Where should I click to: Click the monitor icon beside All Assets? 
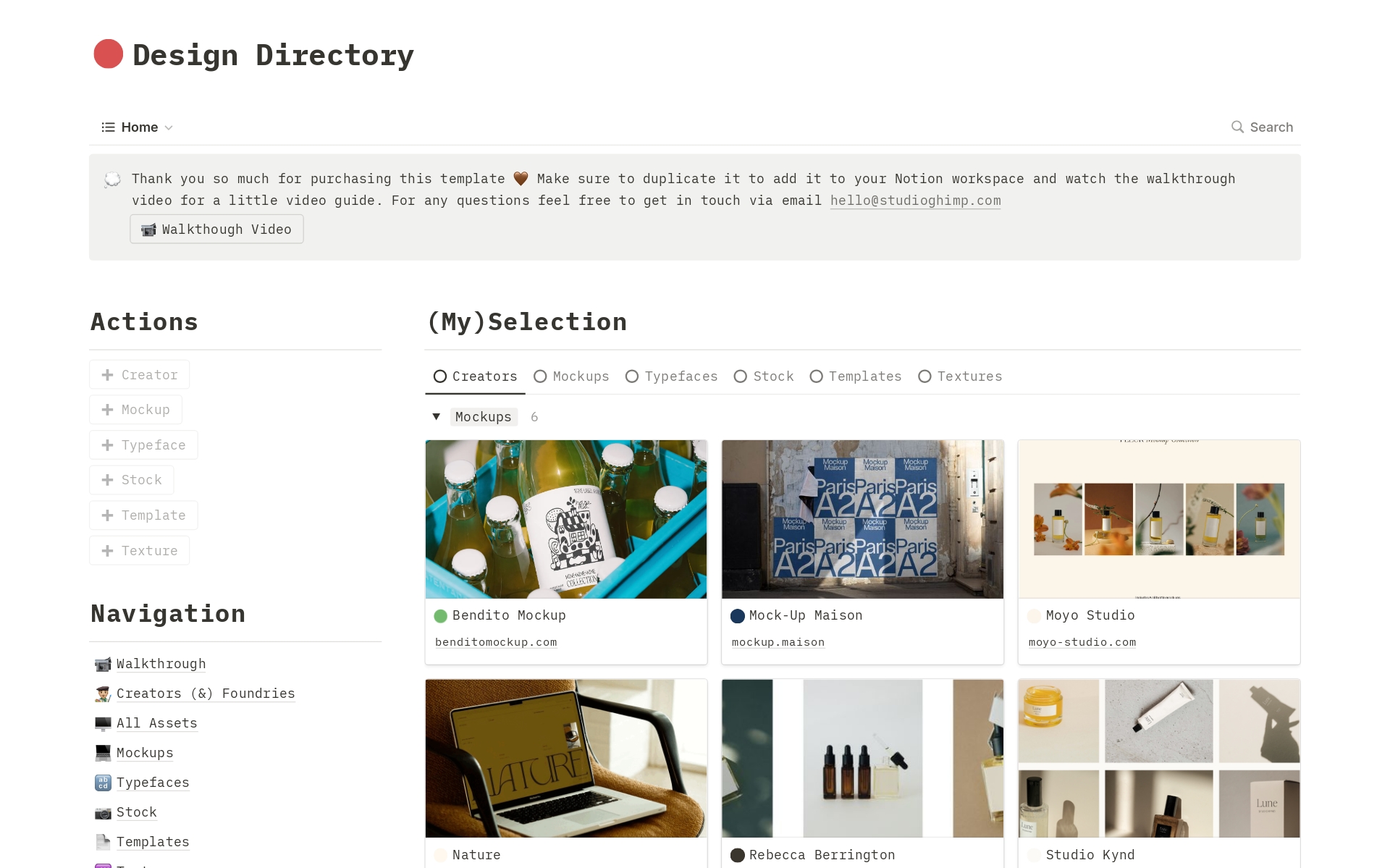[103, 723]
